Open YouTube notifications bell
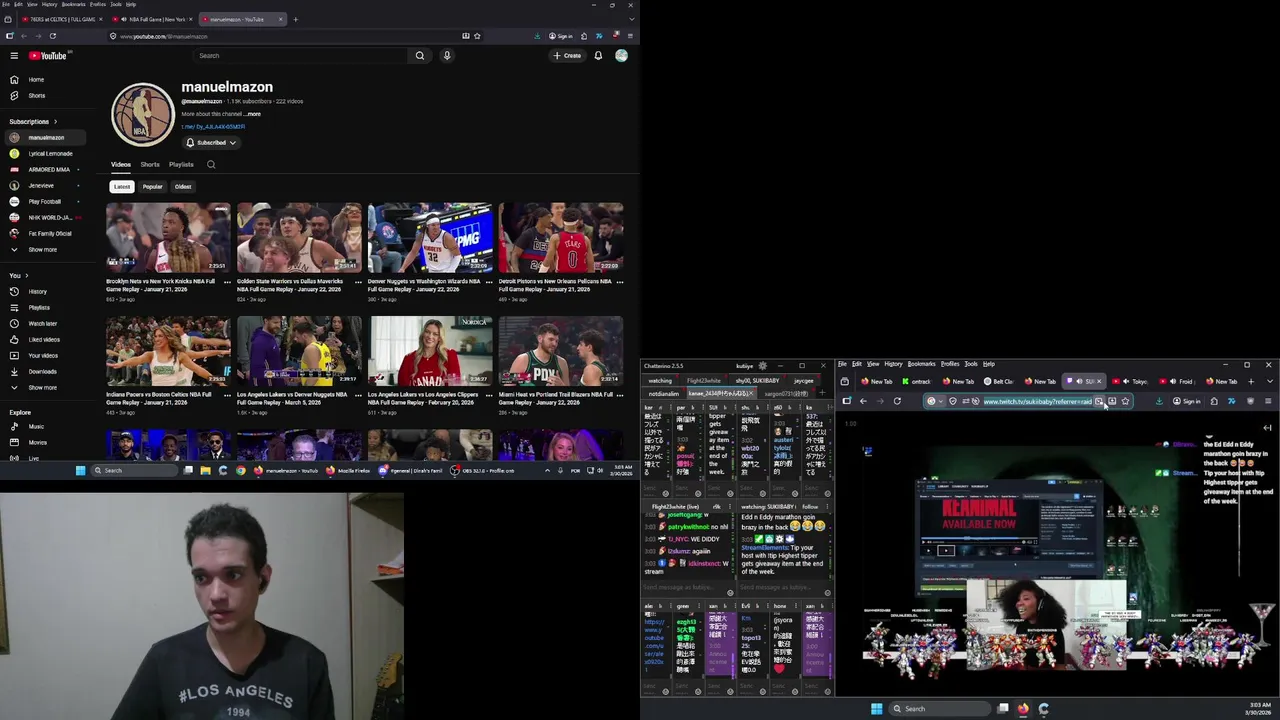The height and width of the screenshot is (720, 1280). (x=598, y=56)
